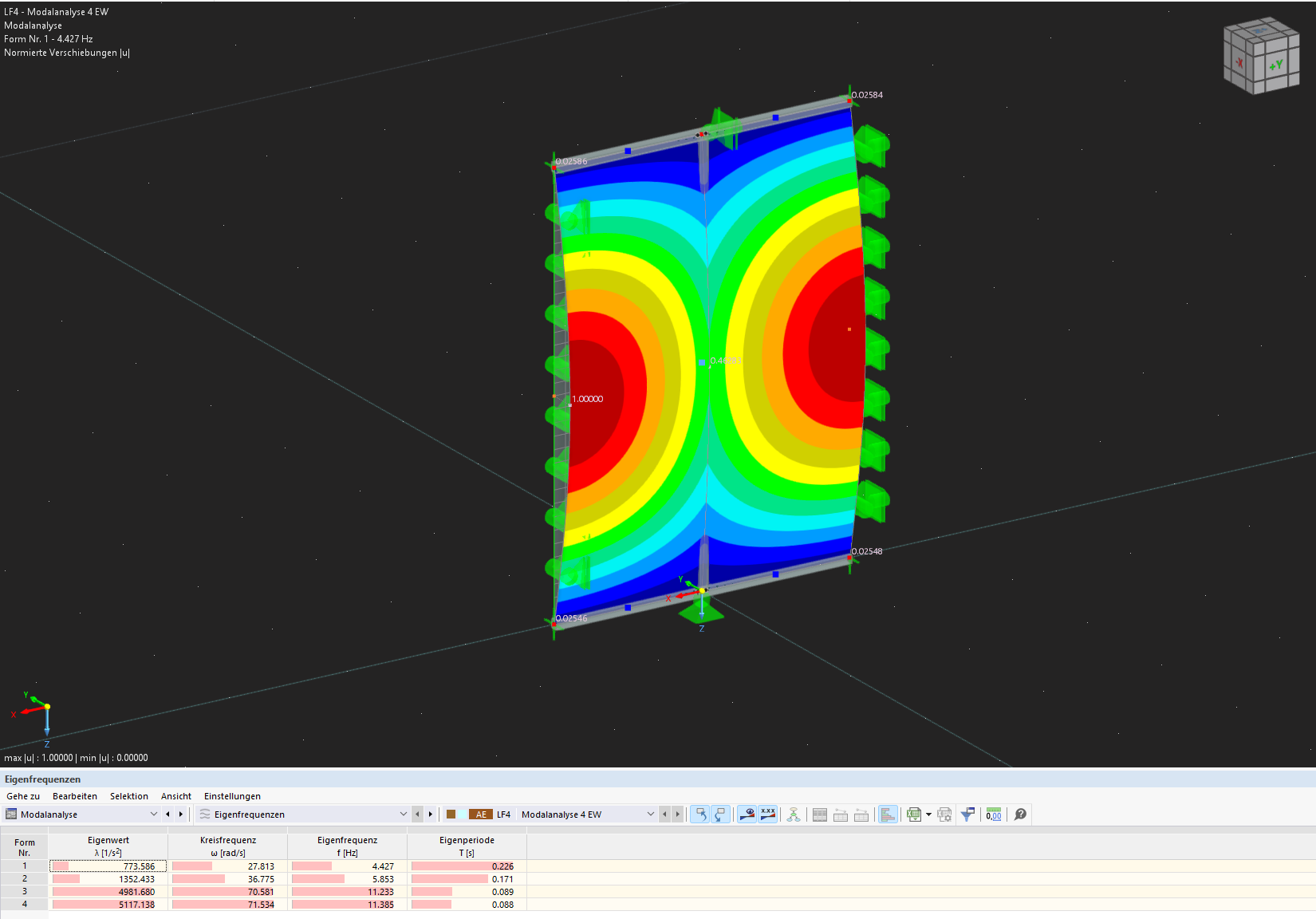Click the help question mark icon
The width and height of the screenshot is (1316, 919).
pos(1020,814)
